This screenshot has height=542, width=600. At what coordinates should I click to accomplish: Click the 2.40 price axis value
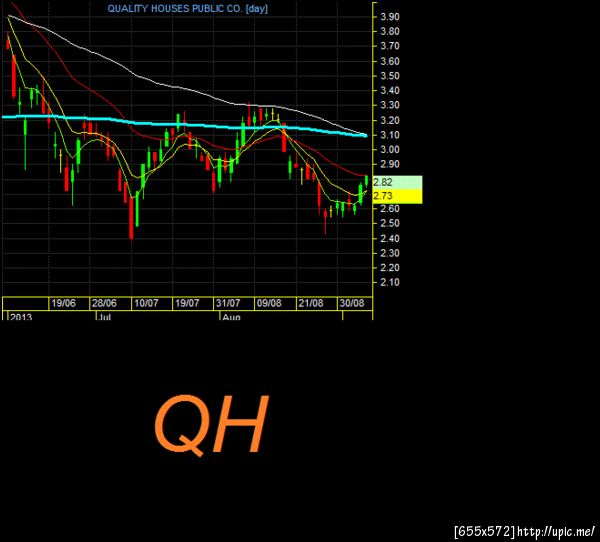point(390,238)
